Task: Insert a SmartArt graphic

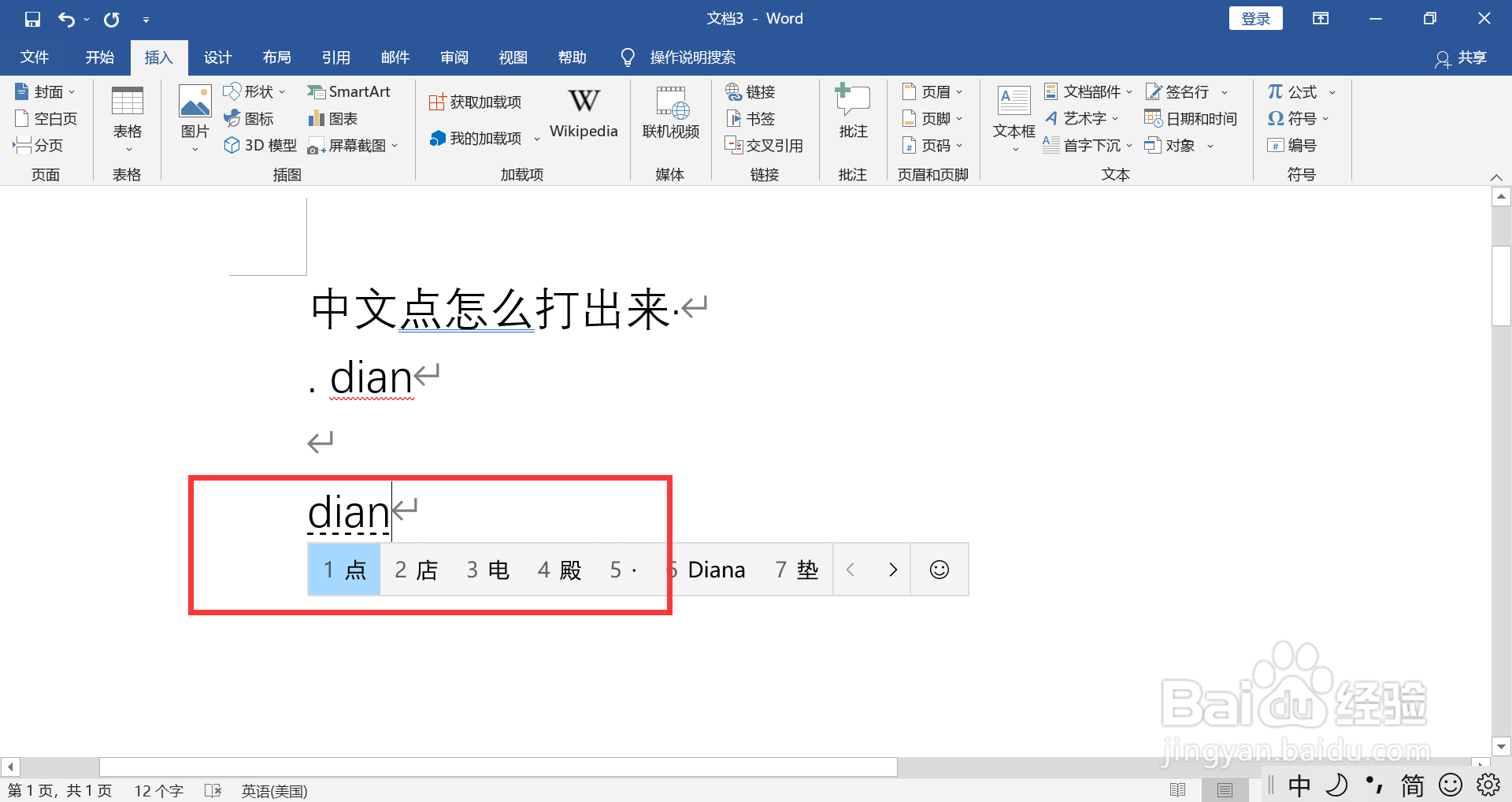Action: click(x=350, y=91)
